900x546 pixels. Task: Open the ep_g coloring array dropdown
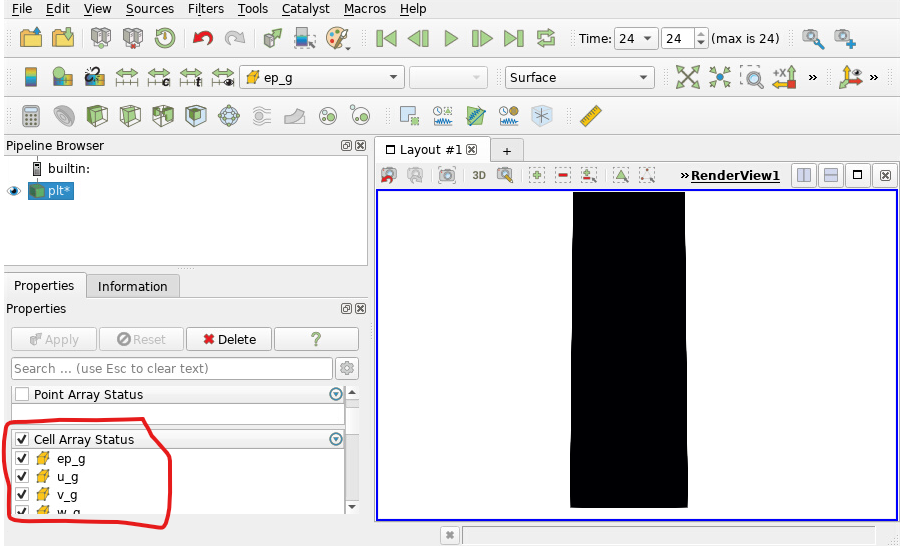[322, 78]
